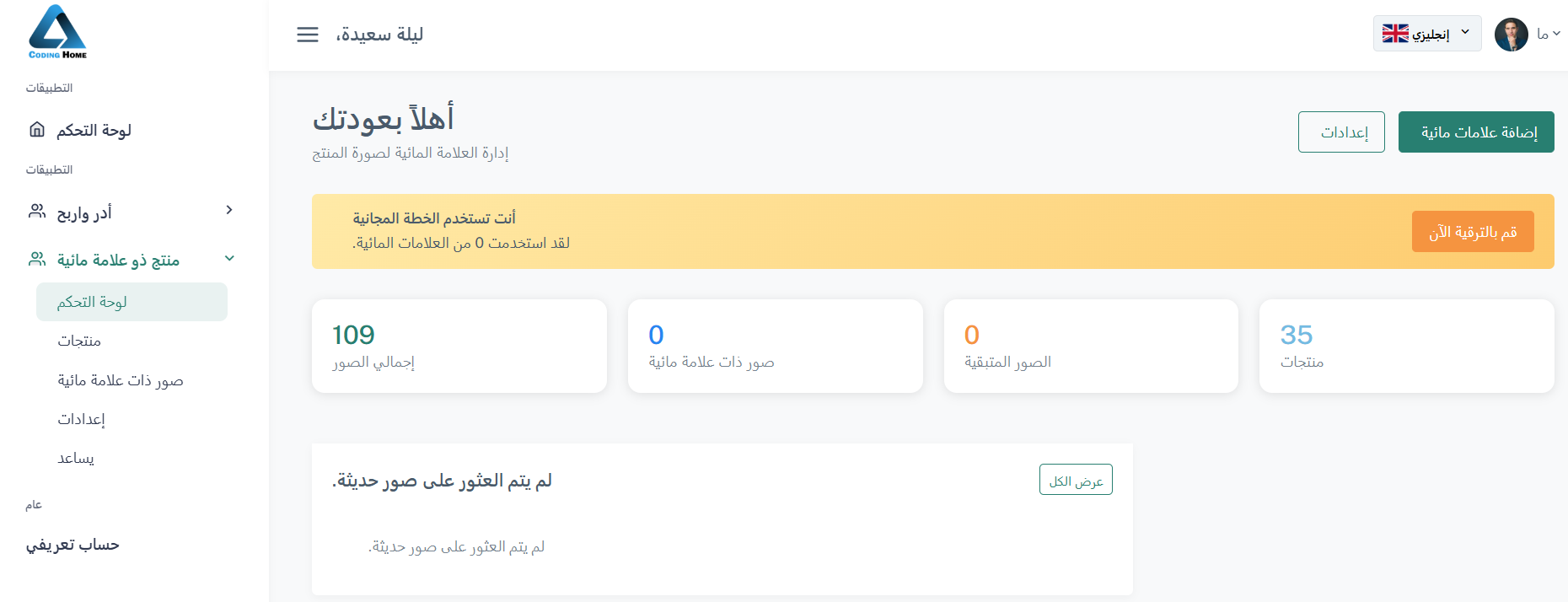
Task: Click the British flag in the language selector
Action: point(1395,34)
